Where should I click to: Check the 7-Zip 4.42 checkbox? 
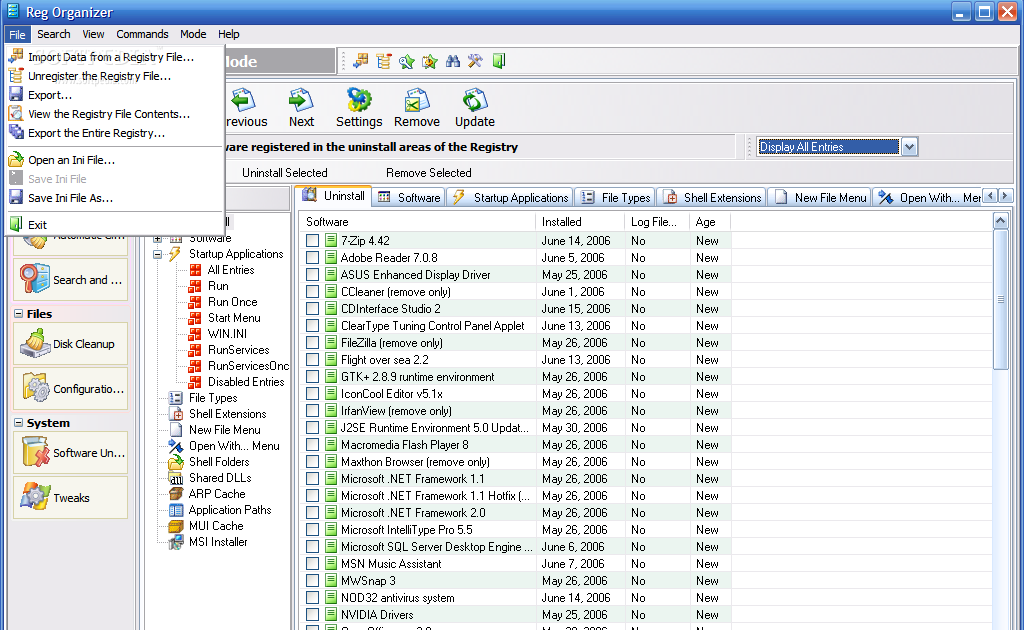click(313, 241)
